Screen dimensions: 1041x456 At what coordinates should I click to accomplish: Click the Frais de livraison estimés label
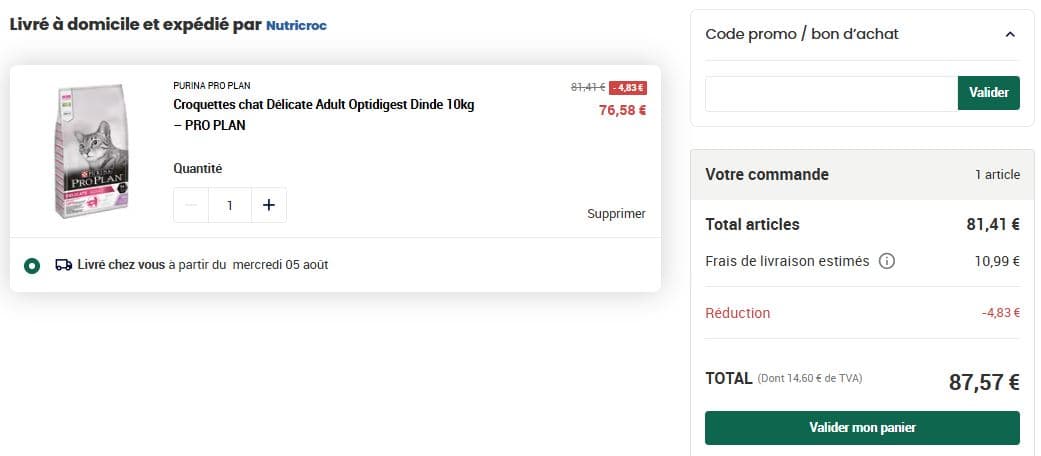tap(787, 262)
